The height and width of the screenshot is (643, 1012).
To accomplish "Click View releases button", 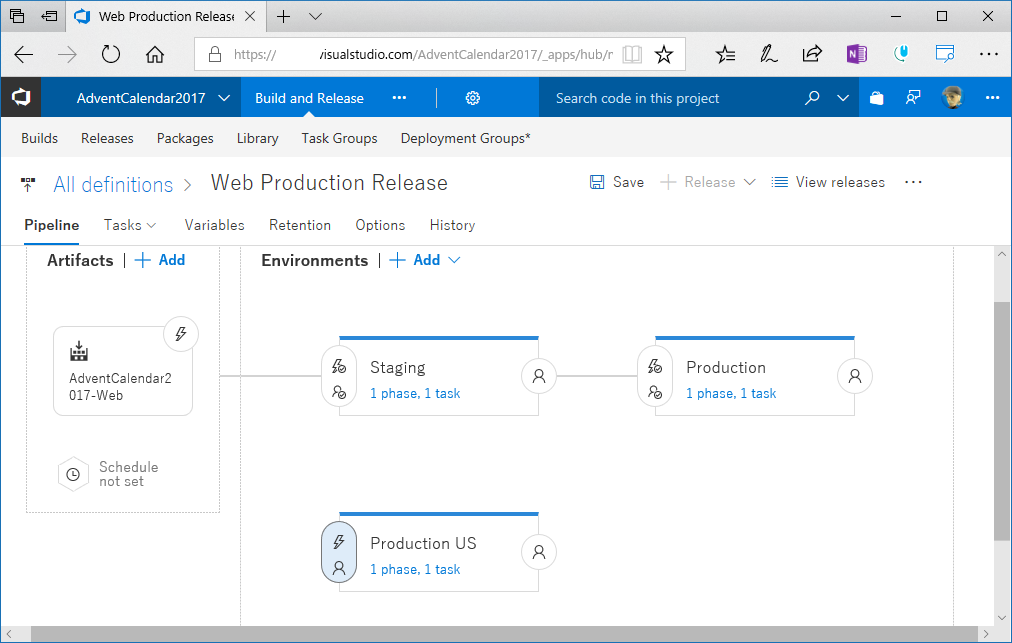I will (x=828, y=182).
